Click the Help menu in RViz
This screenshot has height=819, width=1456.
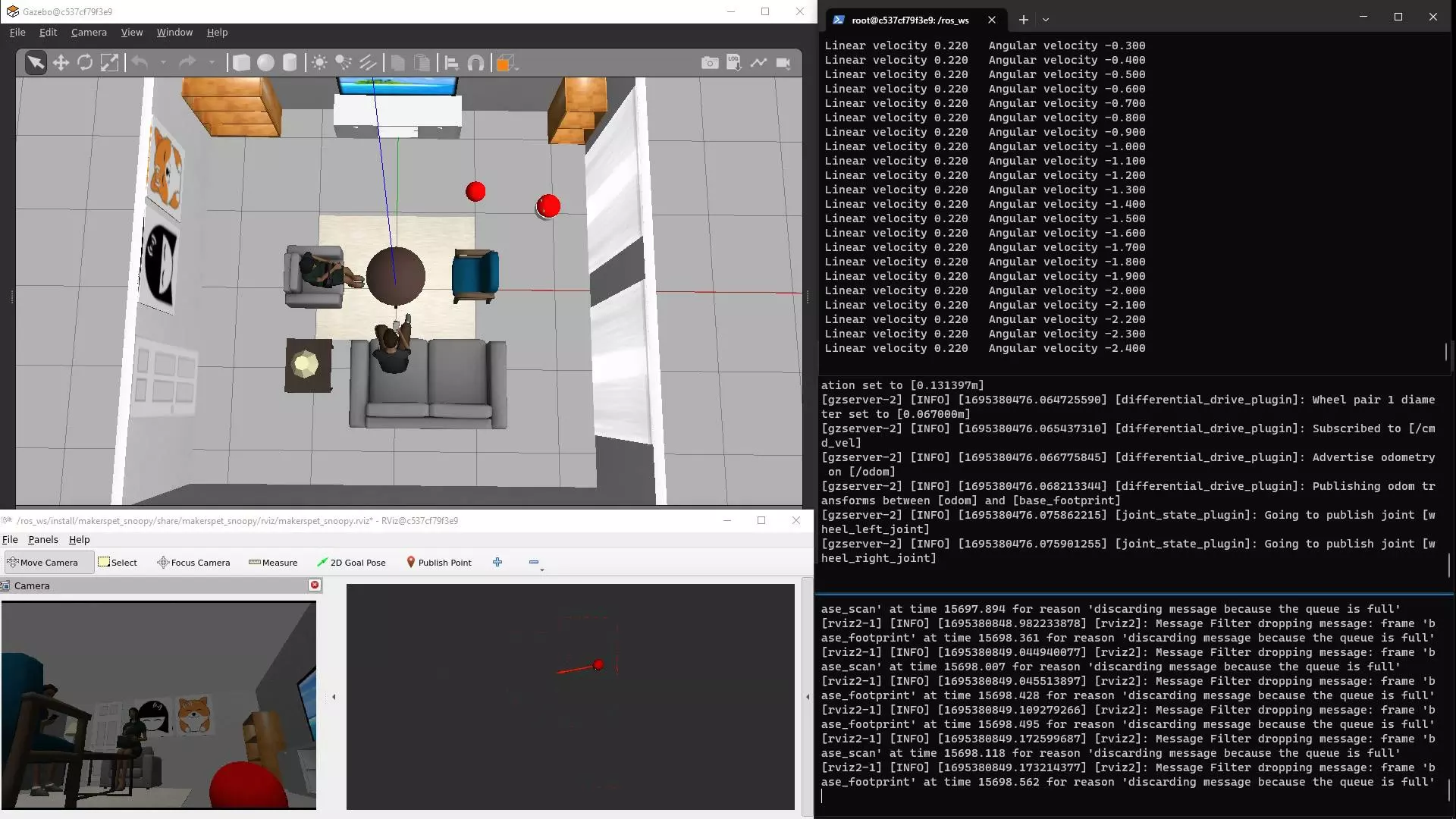point(79,540)
